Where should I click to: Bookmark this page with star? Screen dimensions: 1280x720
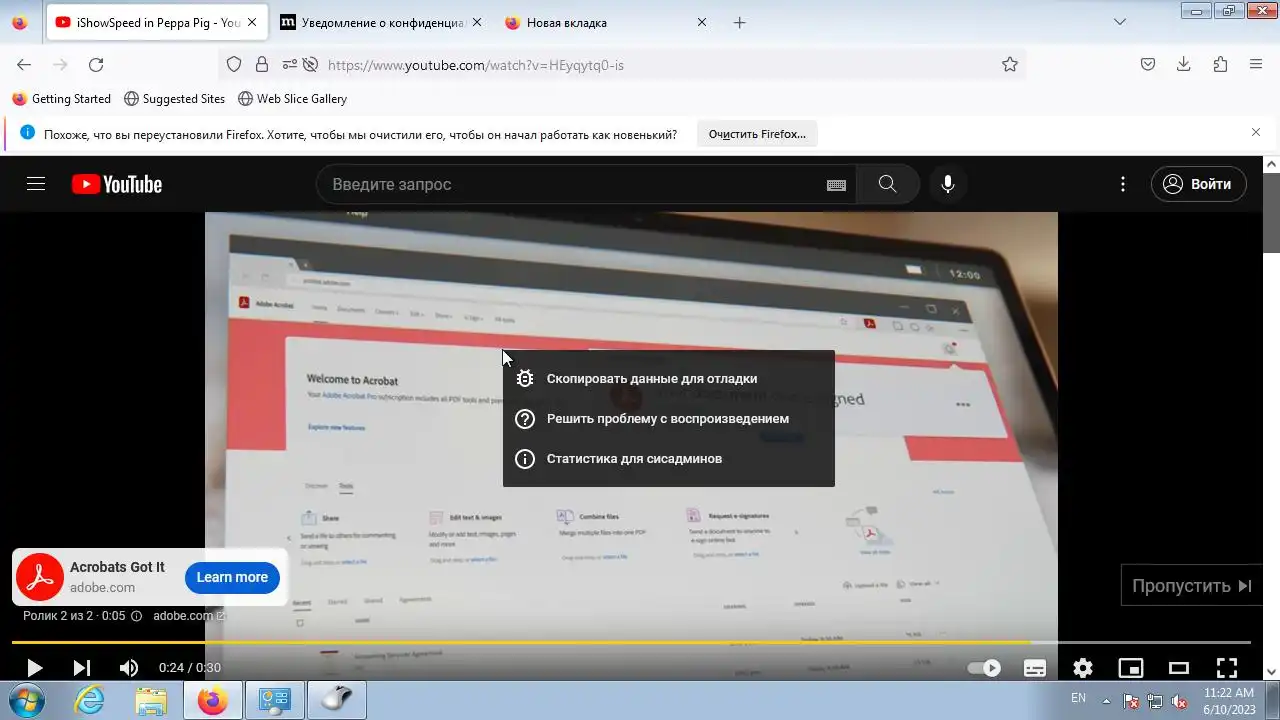[1010, 64]
